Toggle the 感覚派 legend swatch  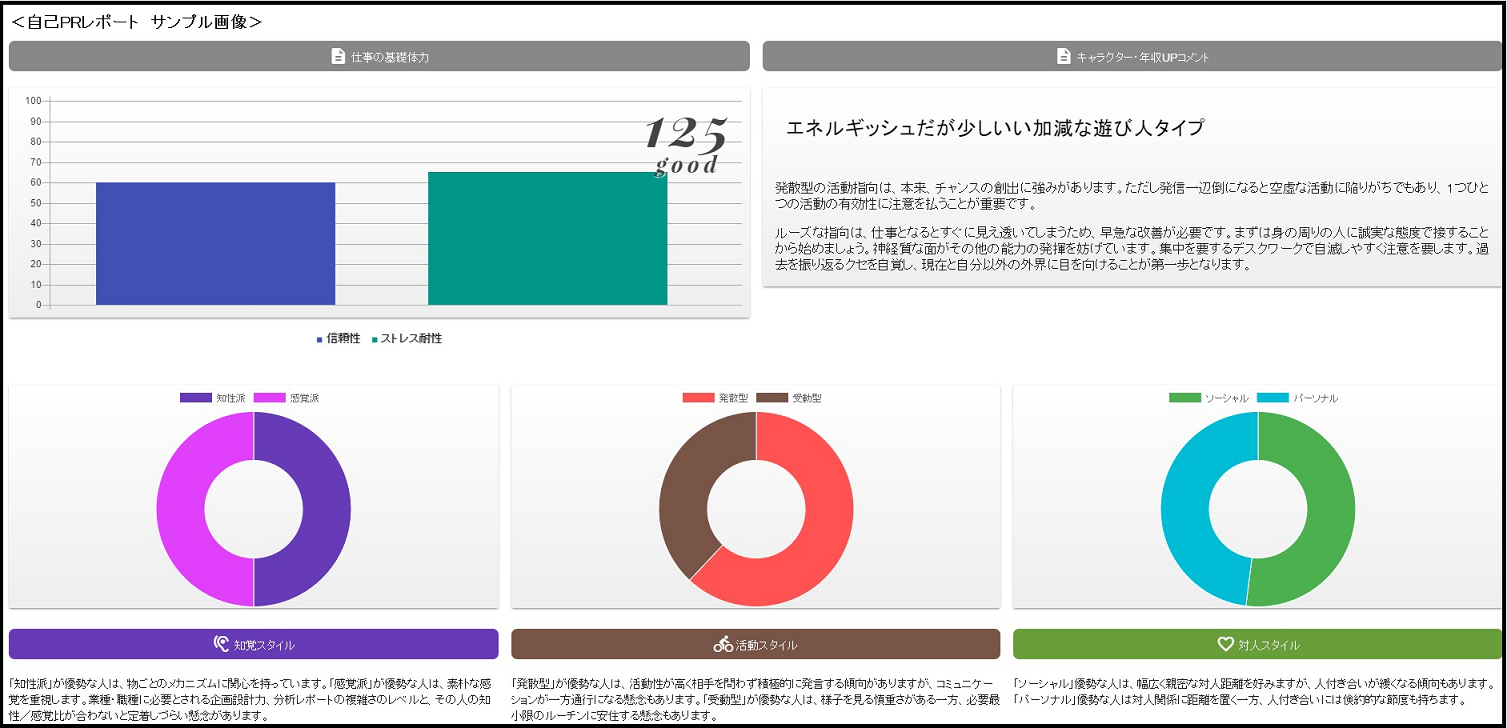(270, 398)
